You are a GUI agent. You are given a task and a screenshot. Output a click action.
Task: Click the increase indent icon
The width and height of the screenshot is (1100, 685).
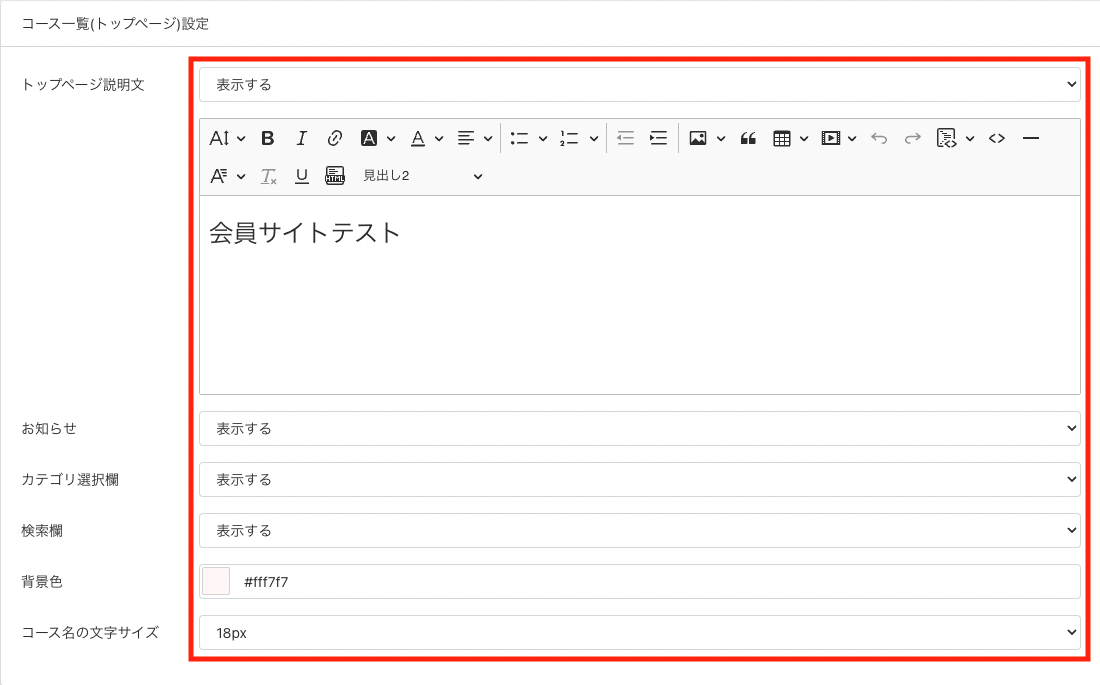(658, 138)
